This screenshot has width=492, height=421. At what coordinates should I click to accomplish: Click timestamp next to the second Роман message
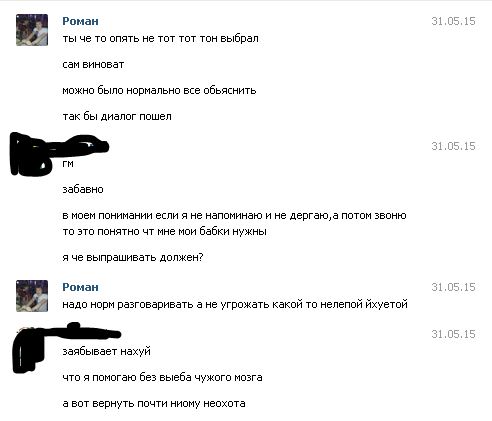pos(453,287)
